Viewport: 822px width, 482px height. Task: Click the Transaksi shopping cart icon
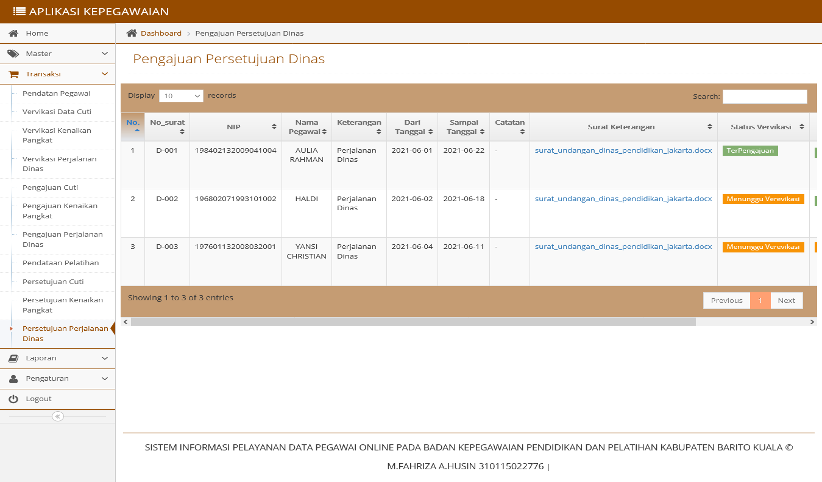coord(14,74)
